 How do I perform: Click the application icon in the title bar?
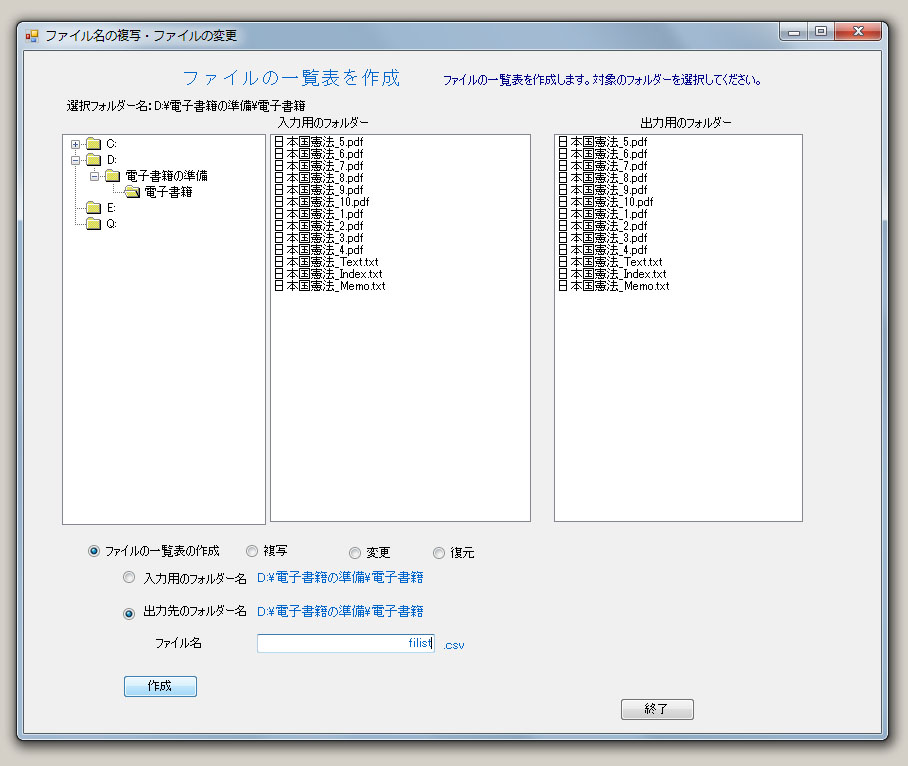coord(31,36)
